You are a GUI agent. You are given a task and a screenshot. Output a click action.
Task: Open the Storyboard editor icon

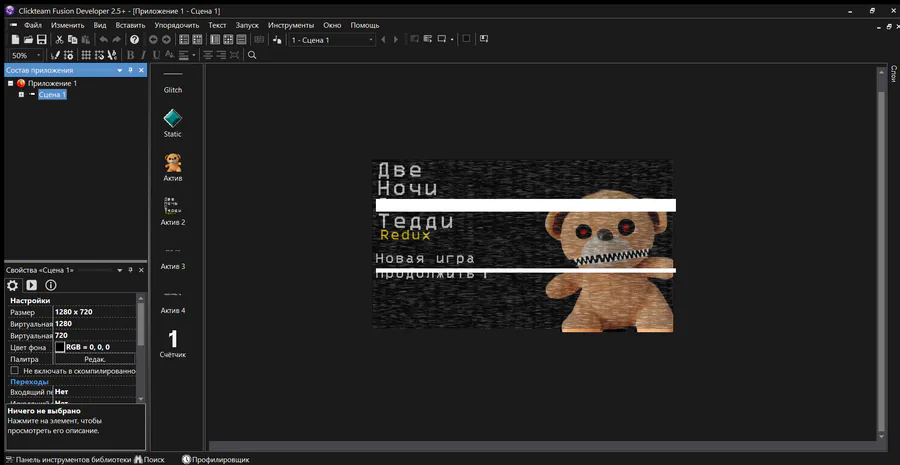184,40
